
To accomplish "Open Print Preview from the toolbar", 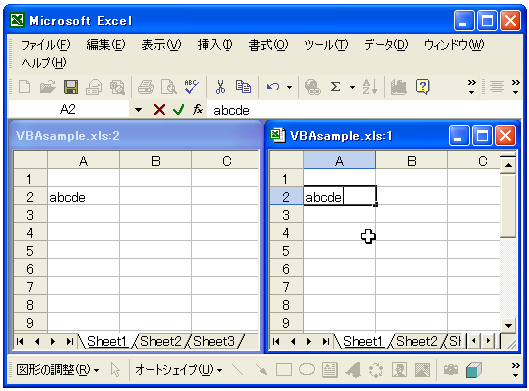I will (168, 87).
